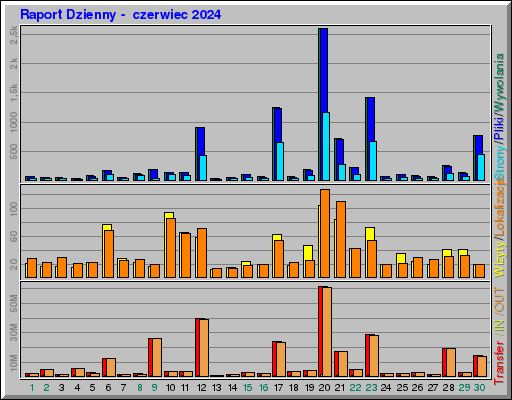Click the transfer bar for day 17
This screenshot has width=512, height=400.
click(x=279, y=359)
